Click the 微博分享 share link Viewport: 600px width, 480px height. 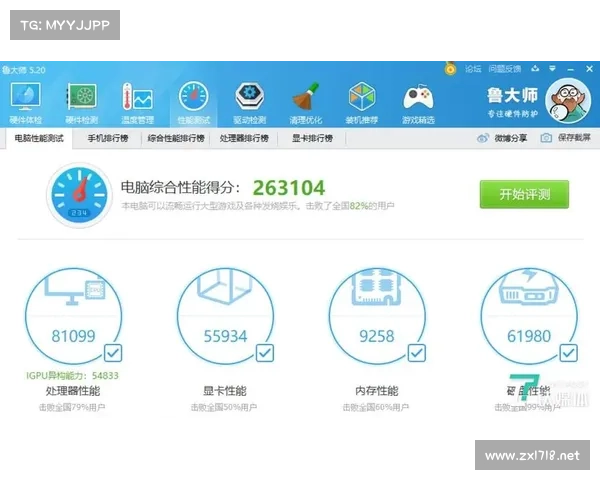pyautogui.click(x=502, y=138)
